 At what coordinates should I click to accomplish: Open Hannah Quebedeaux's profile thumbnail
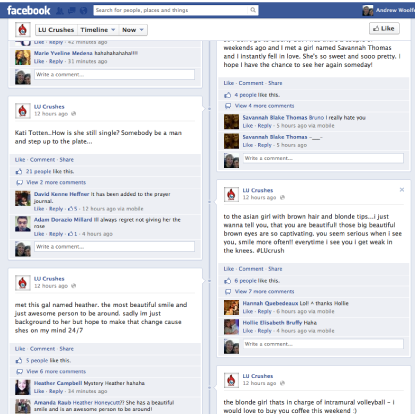[231, 307]
